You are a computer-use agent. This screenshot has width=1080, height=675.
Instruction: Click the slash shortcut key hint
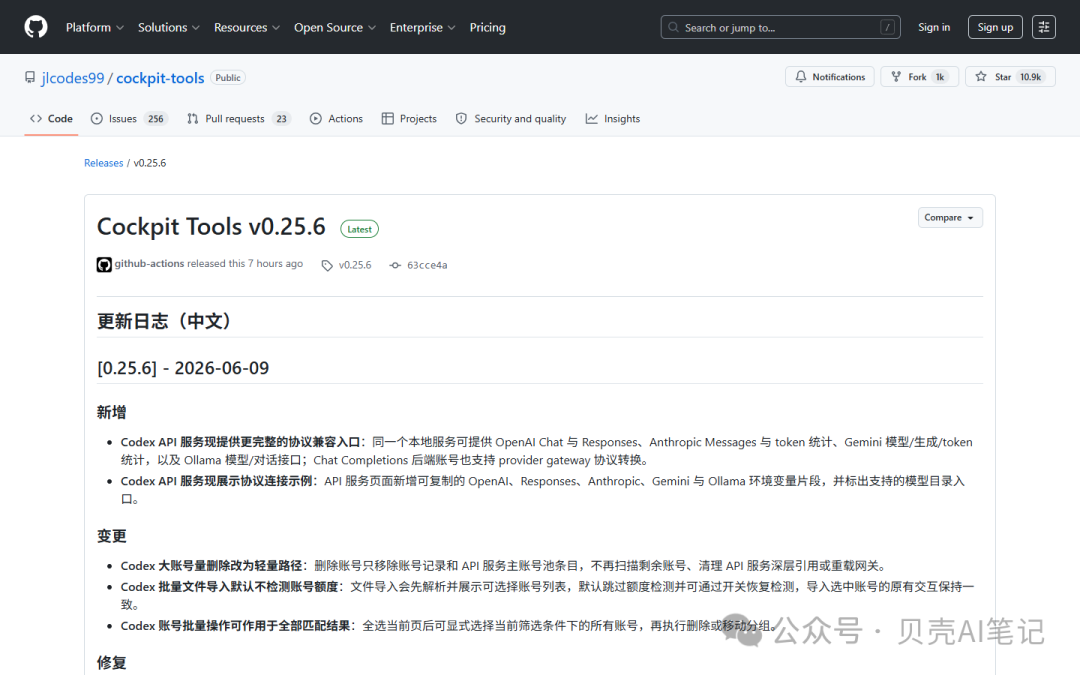[x=887, y=28]
